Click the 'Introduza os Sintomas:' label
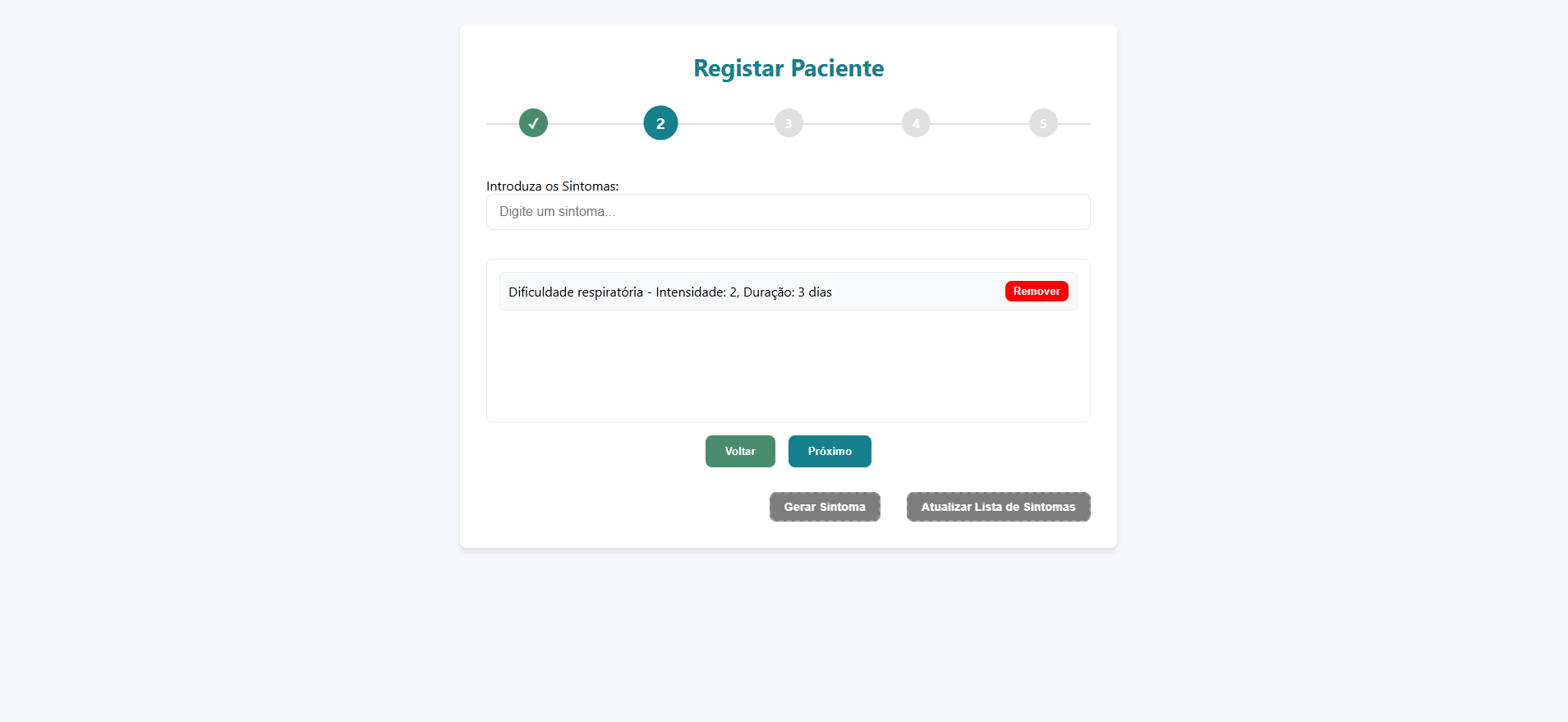 point(552,186)
